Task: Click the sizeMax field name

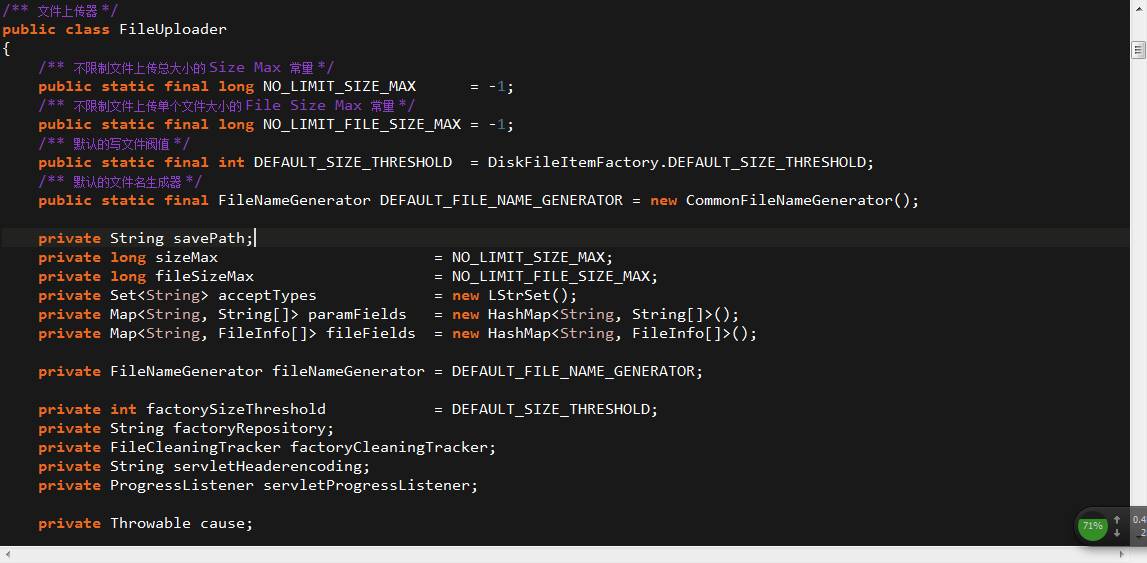Action: tap(187, 257)
